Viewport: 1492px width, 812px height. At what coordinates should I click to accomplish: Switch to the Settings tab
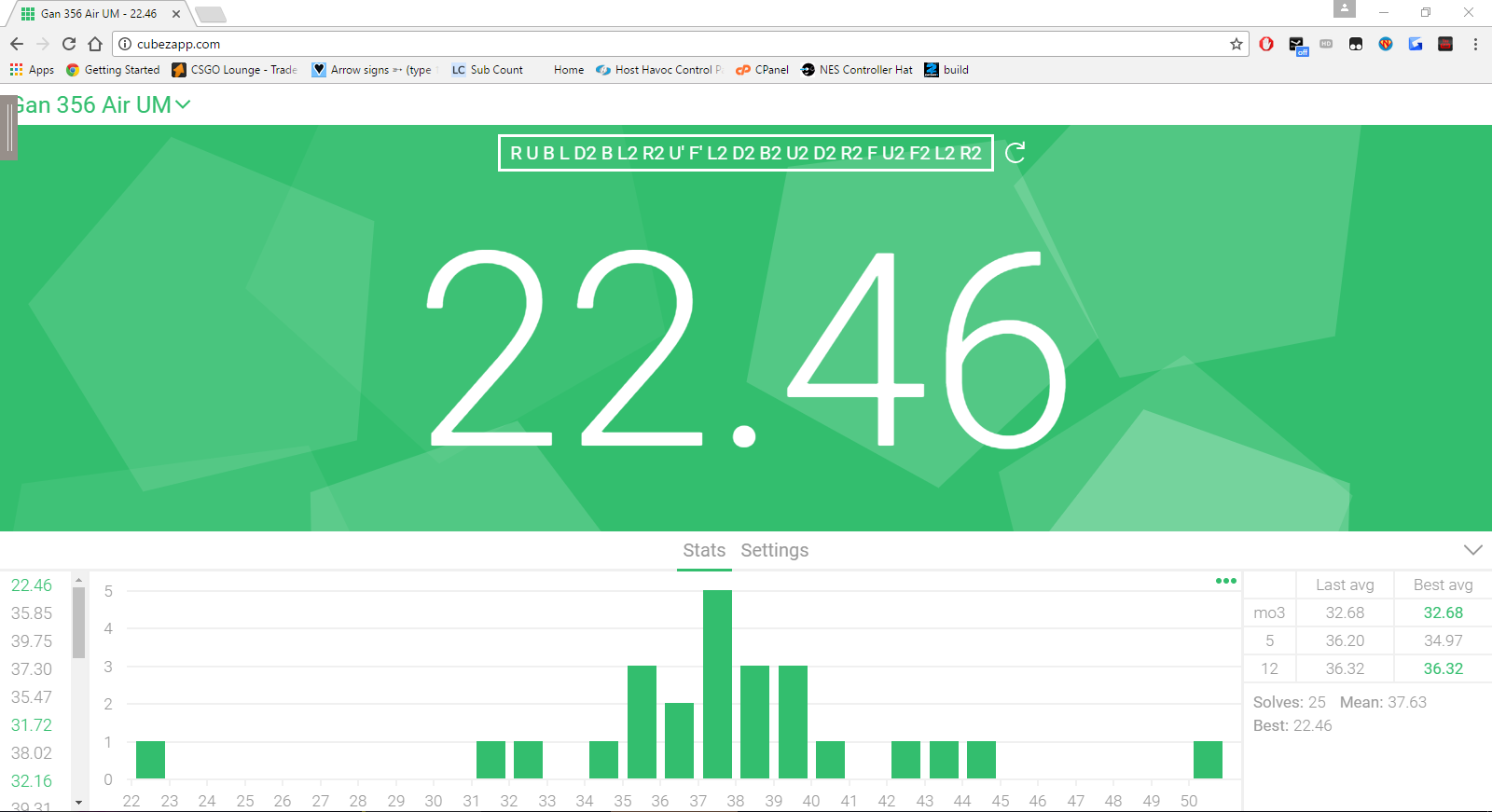(775, 550)
